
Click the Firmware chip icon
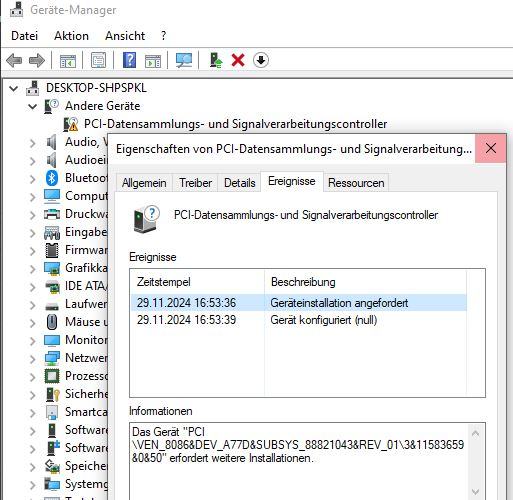coord(52,250)
